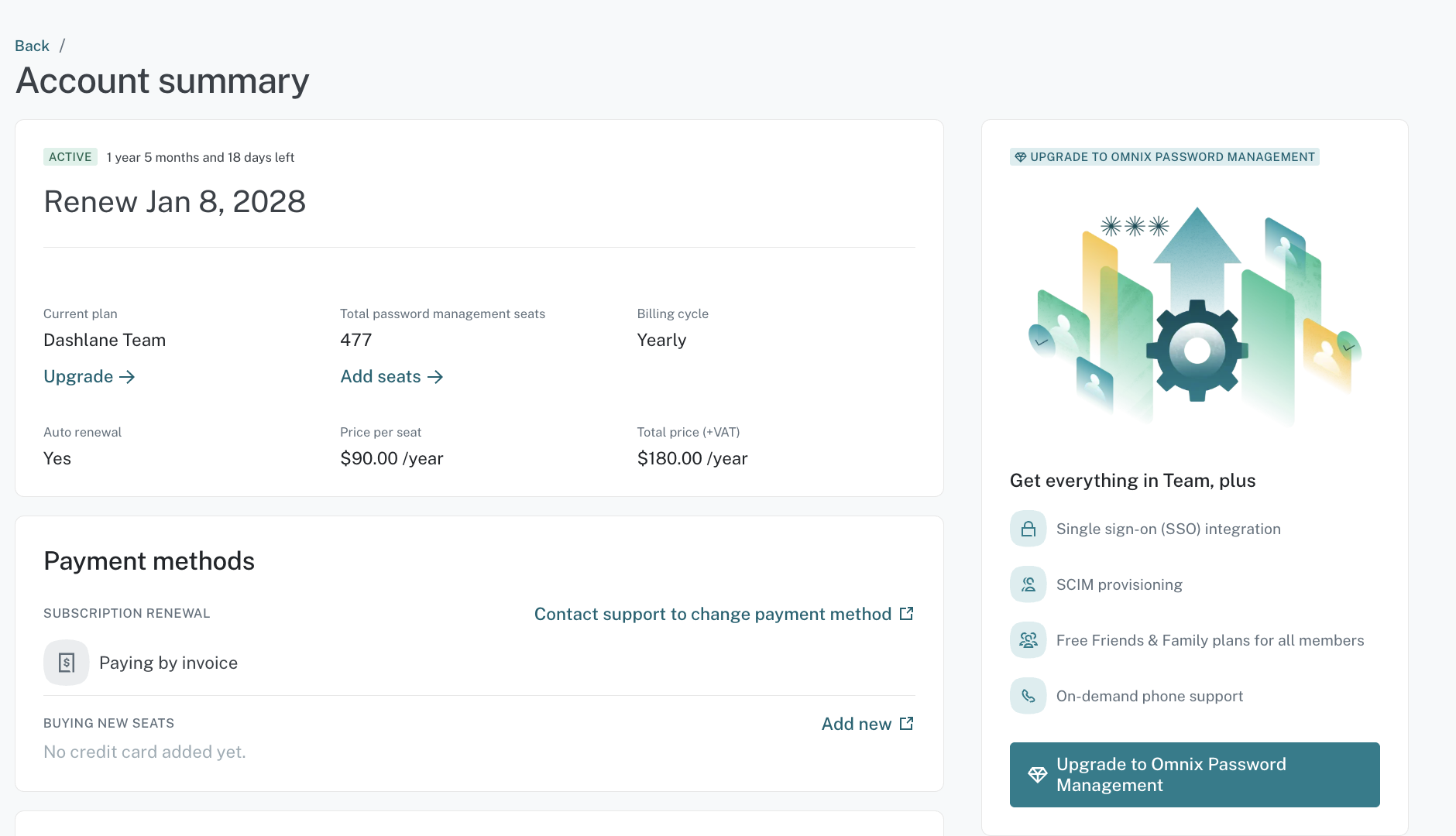Click the external-link icon beside Add new
The image size is (1456, 836).
click(x=906, y=724)
